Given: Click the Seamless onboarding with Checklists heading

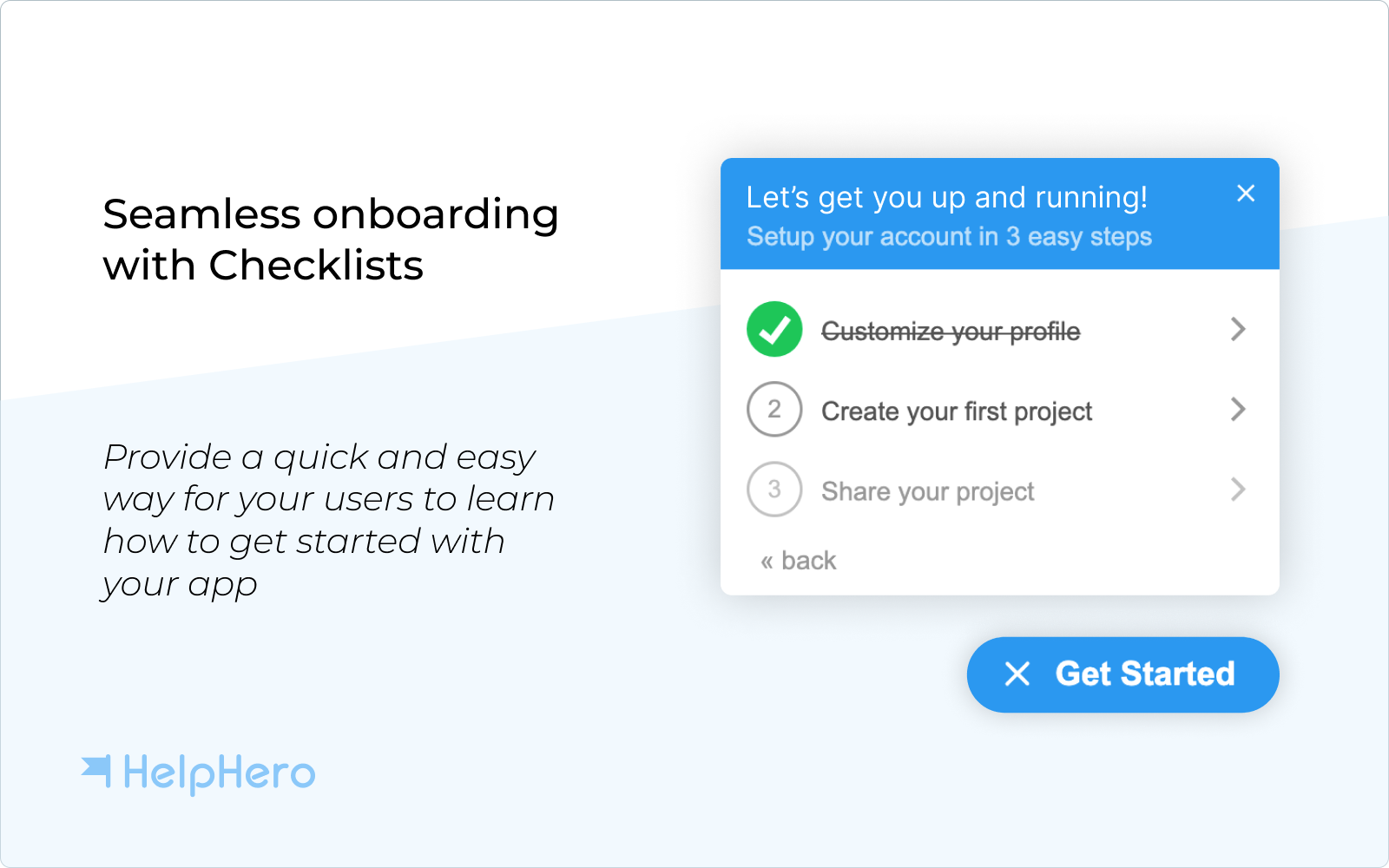Looking at the screenshot, I should pos(330,239).
